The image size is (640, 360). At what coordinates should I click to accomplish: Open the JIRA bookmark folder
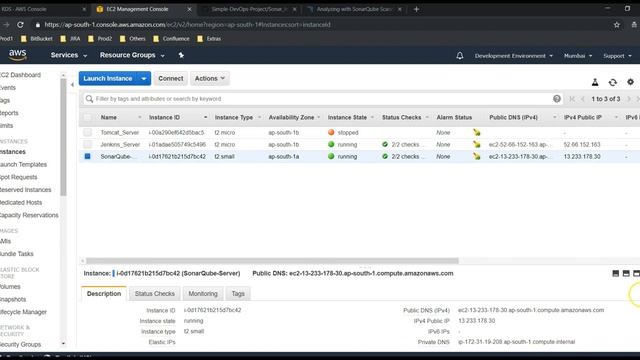[x=70, y=39]
